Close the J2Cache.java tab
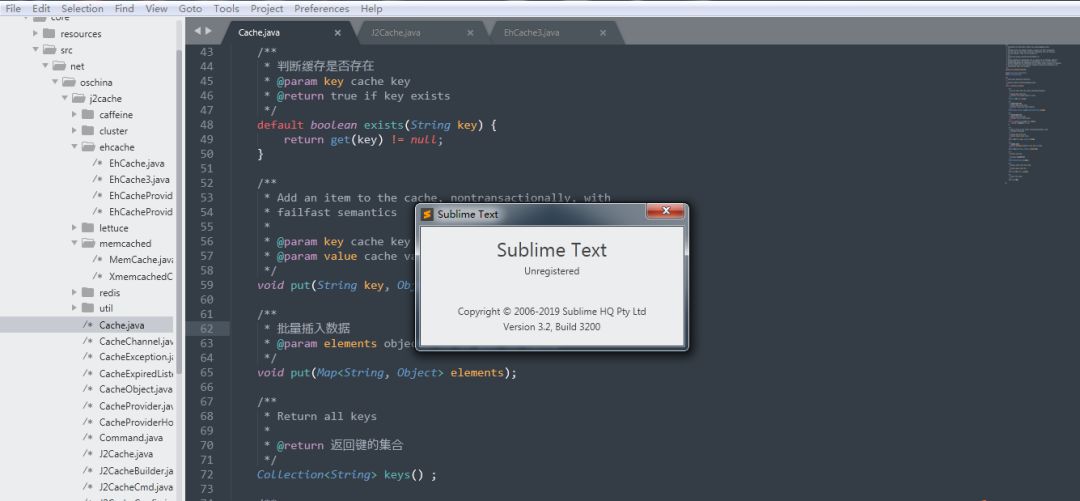 pyautogui.click(x=470, y=33)
